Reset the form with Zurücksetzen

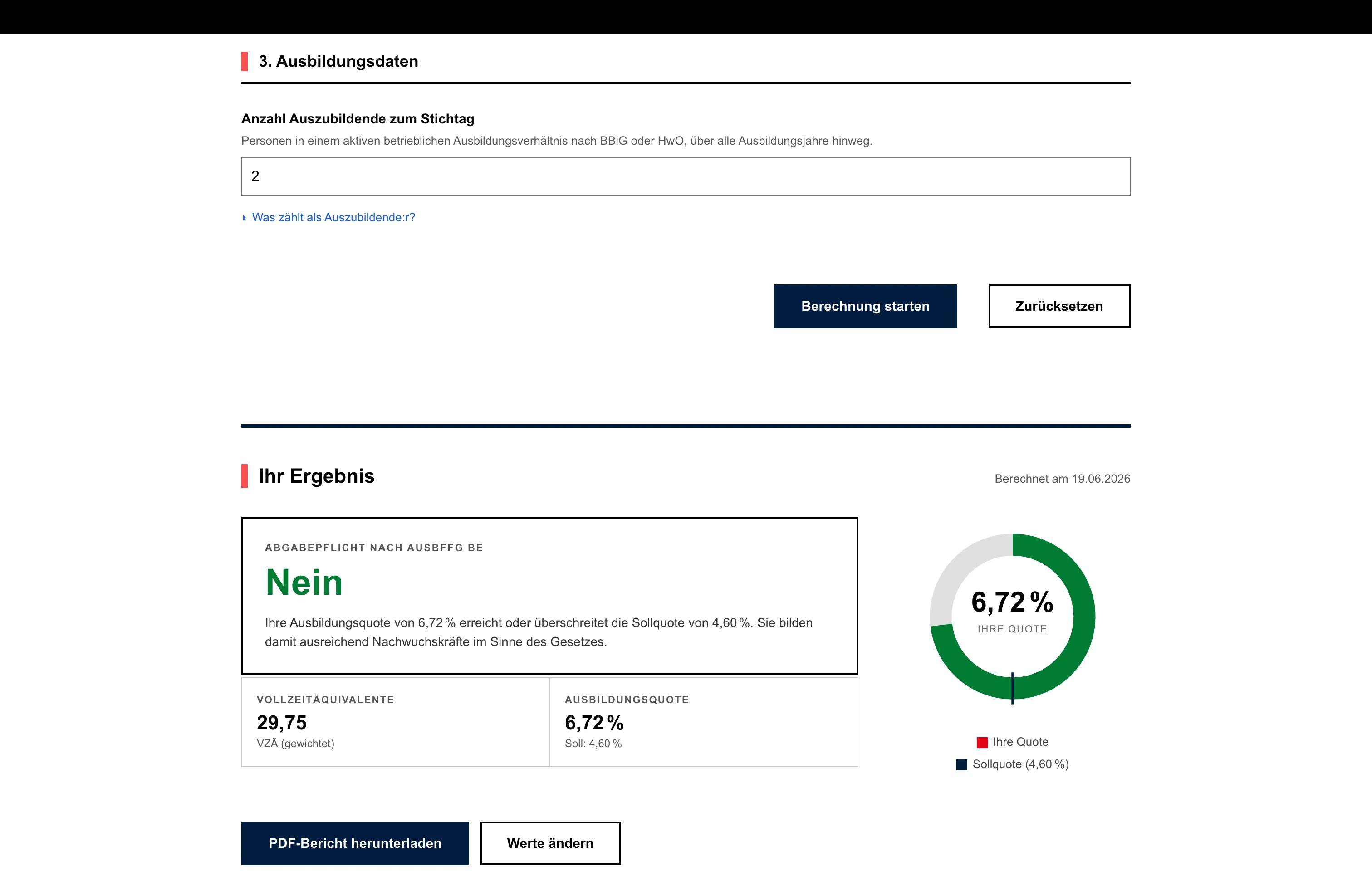[1059, 306]
